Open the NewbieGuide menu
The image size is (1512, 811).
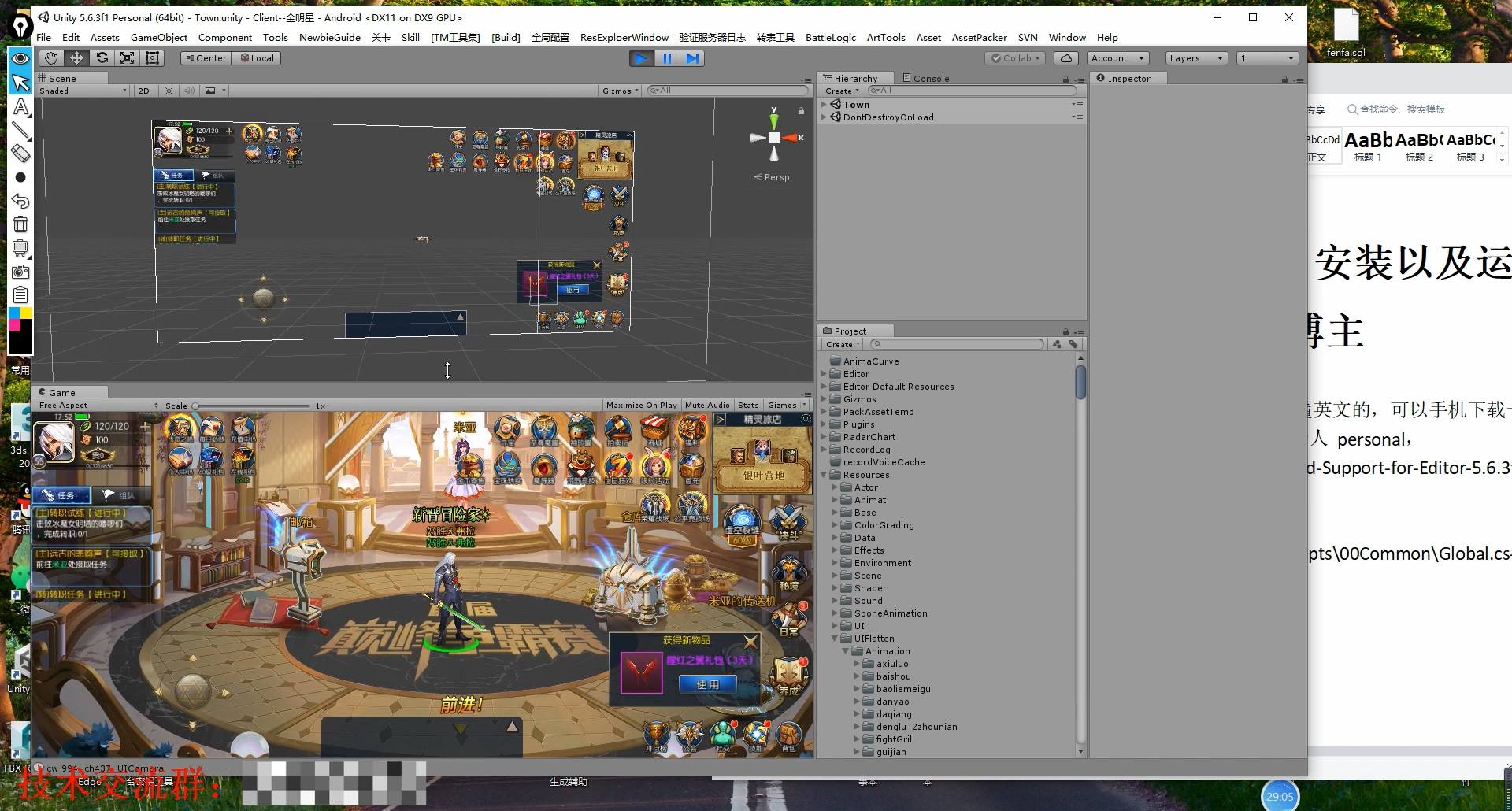click(x=330, y=37)
